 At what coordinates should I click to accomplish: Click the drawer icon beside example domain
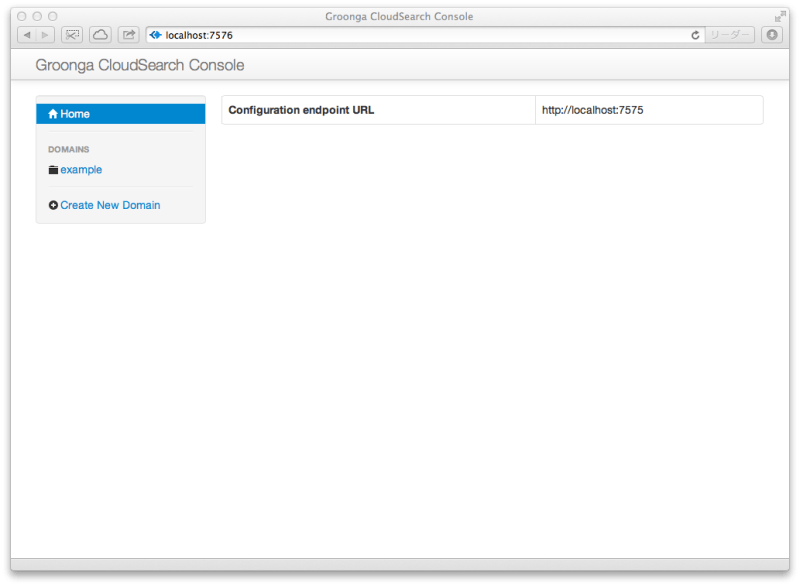point(54,169)
